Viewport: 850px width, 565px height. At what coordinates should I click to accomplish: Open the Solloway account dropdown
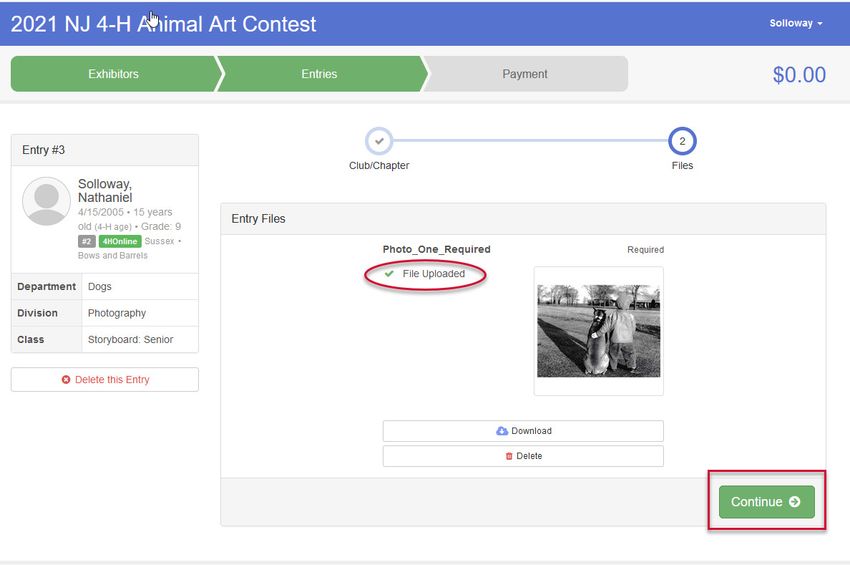click(x=795, y=23)
